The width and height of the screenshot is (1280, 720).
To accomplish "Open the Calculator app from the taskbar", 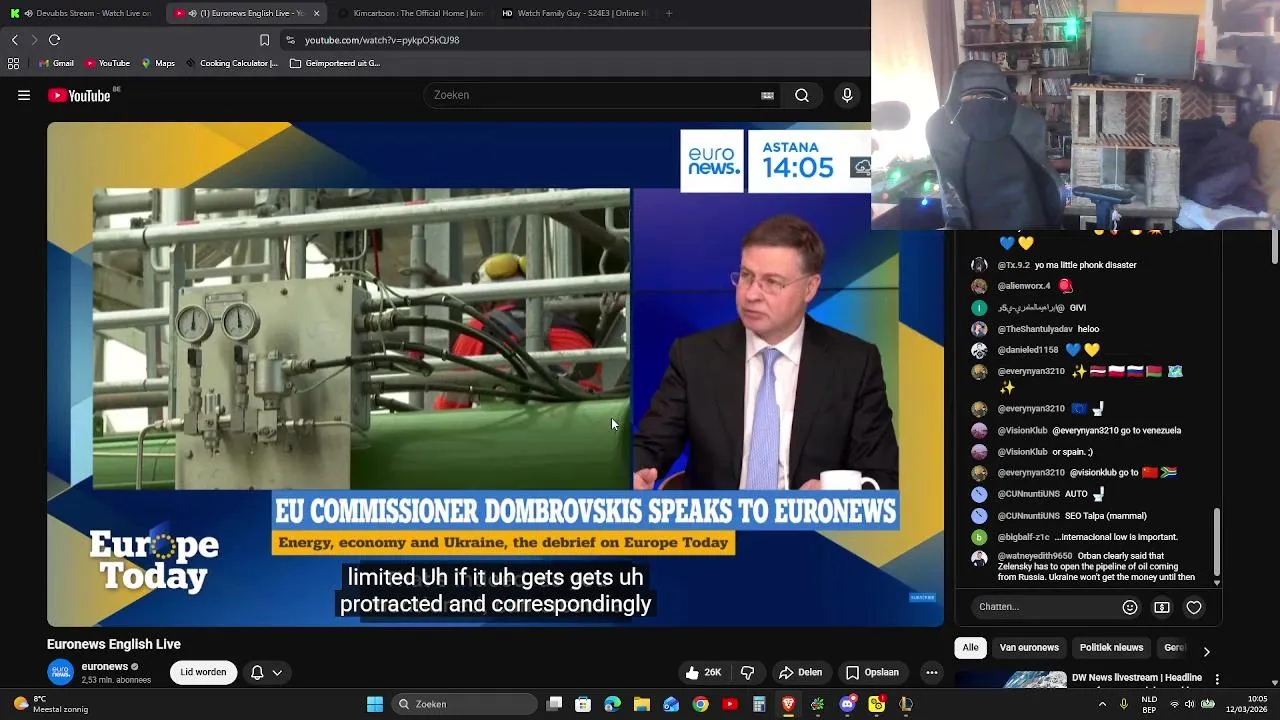I will [x=759, y=704].
